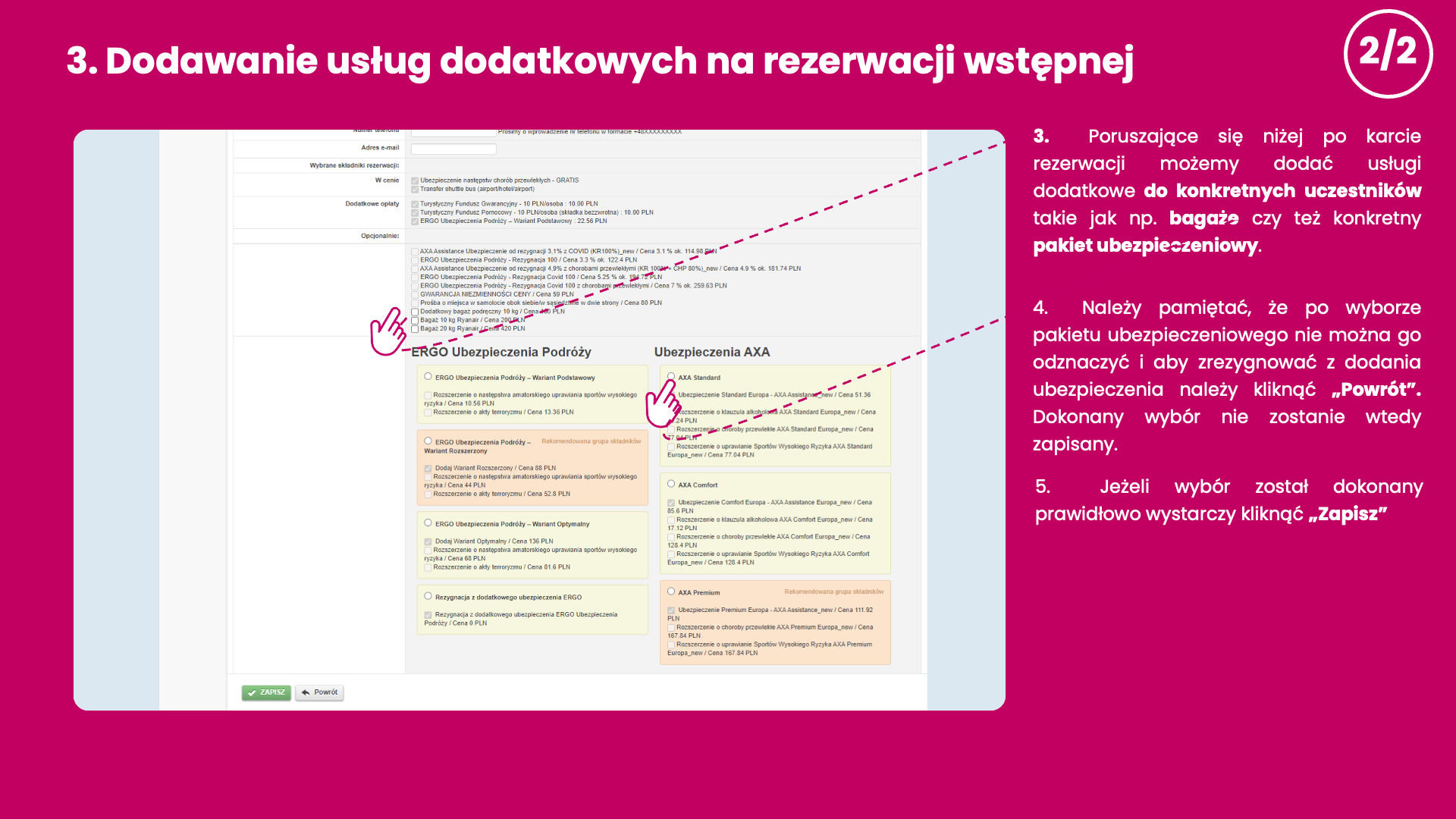Toggle Ubezpieczenie następstw chorób przewlekłych GRATIS checkbox
The width and height of the screenshot is (1456, 819).
(415, 181)
